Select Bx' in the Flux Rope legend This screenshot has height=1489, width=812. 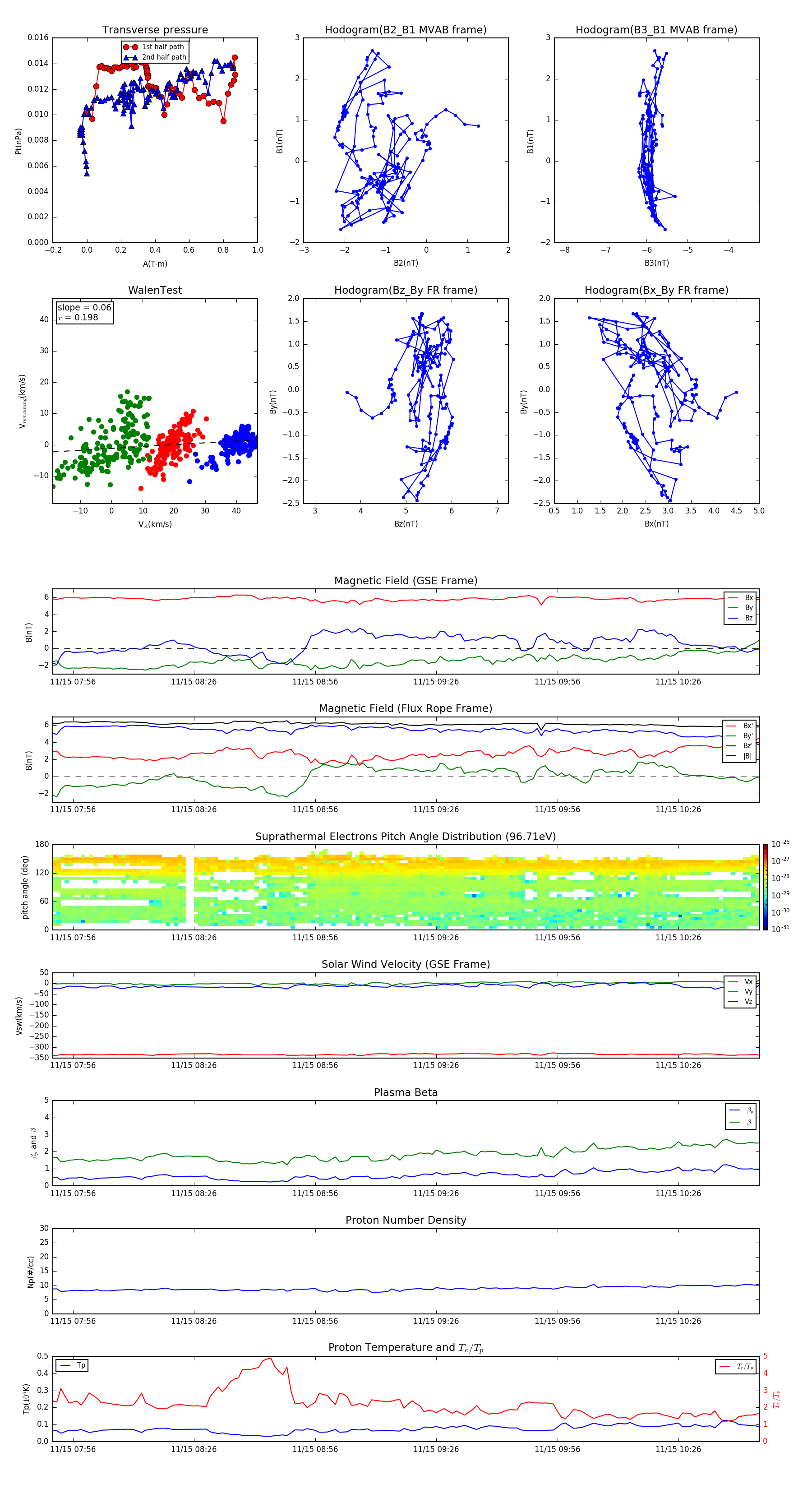coord(740,726)
